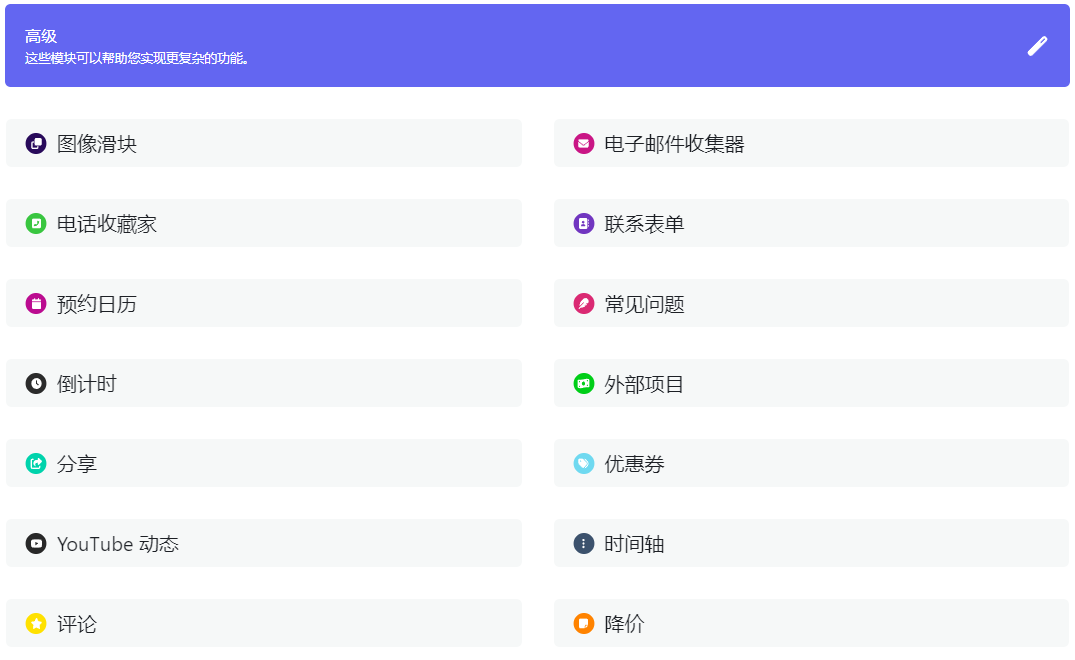Click the 电子邮件收集器 envelope icon

584,144
